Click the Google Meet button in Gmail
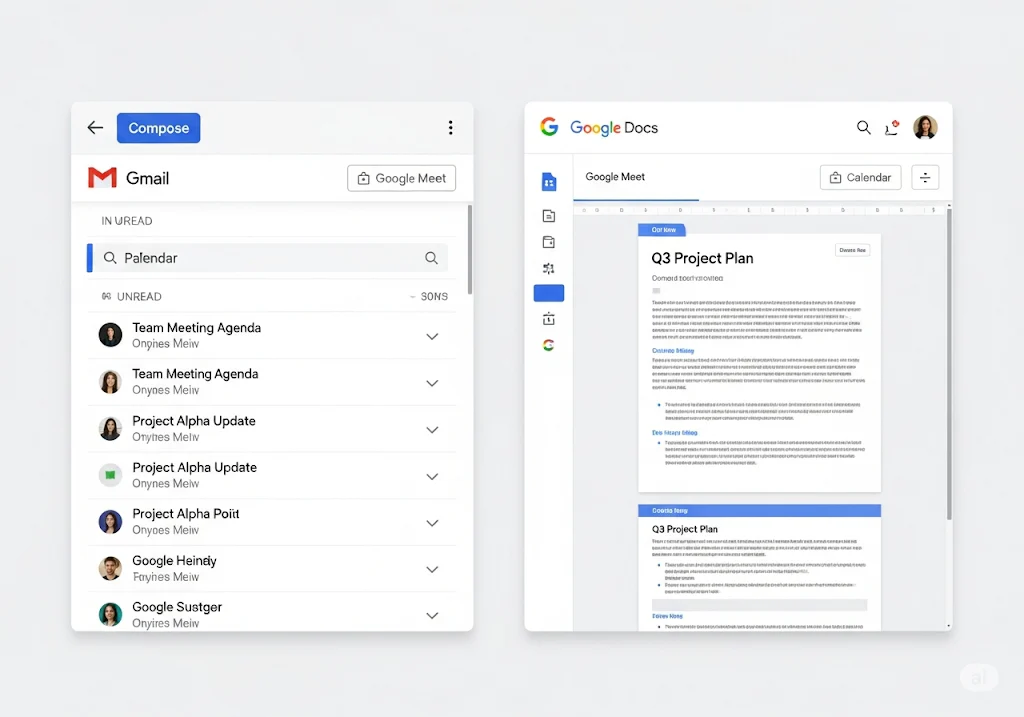Image resolution: width=1024 pixels, height=717 pixels. (x=402, y=178)
